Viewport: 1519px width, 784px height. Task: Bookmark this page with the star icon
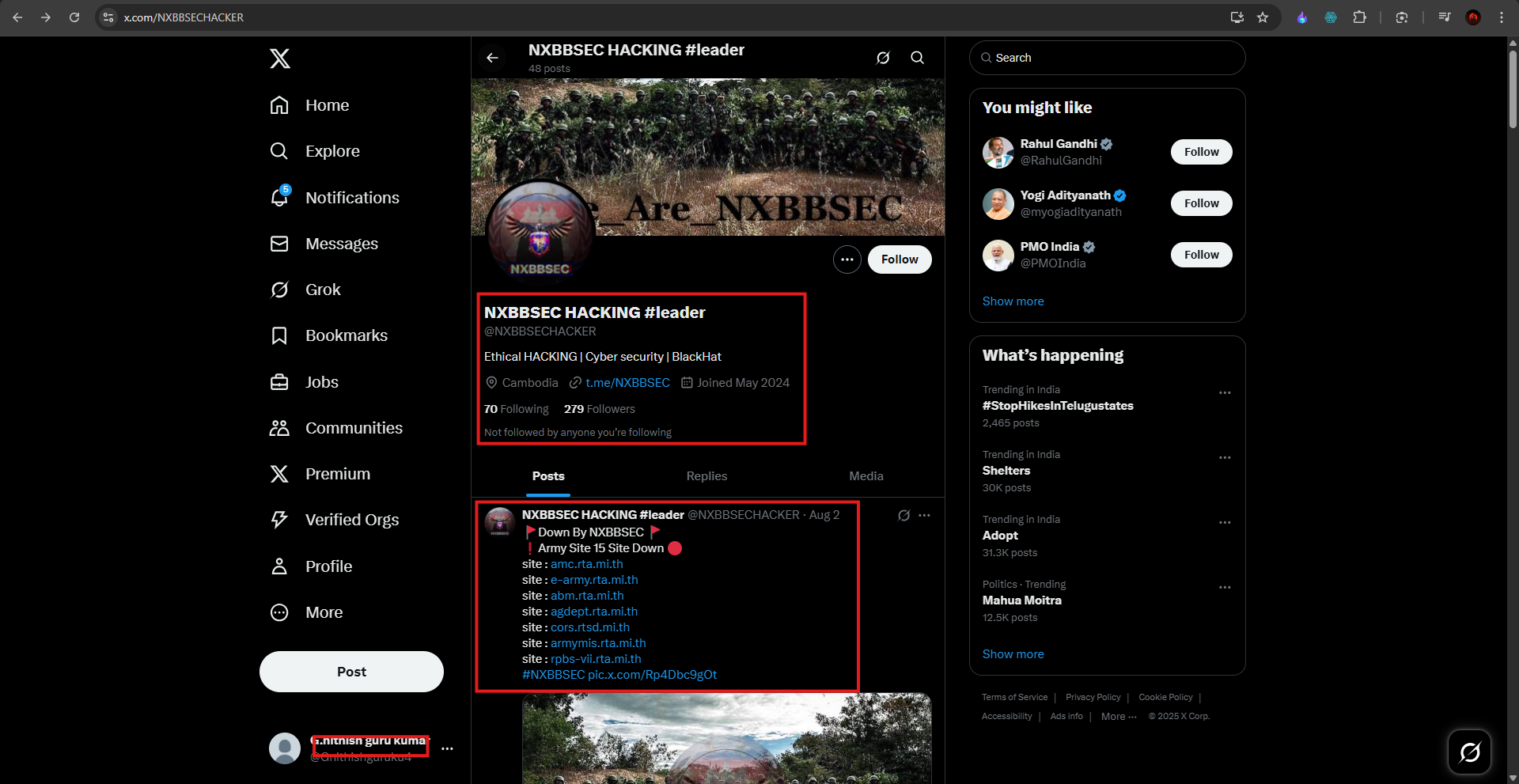pos(1263,17)
